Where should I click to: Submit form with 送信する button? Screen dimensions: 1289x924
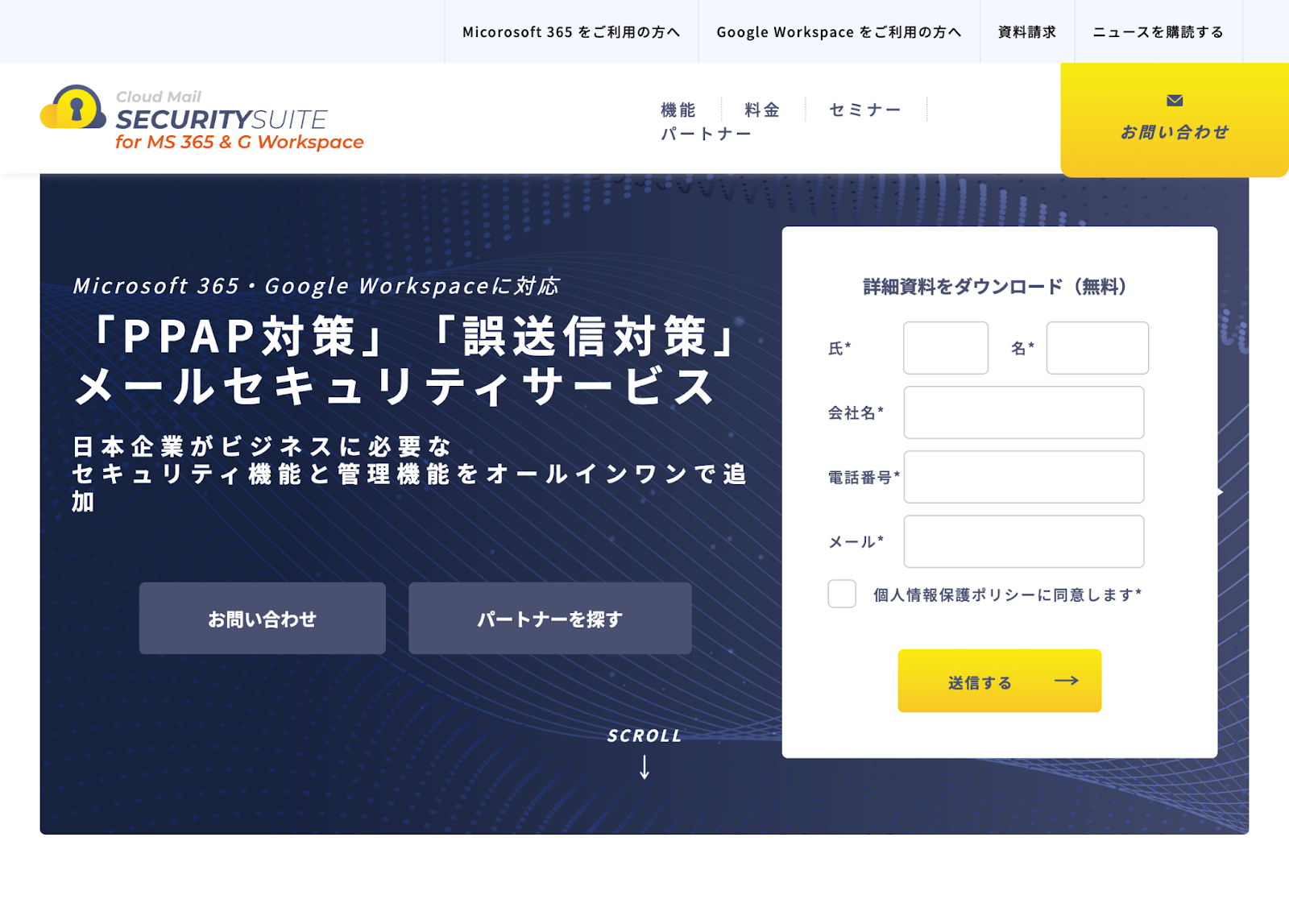[1000, 681]
